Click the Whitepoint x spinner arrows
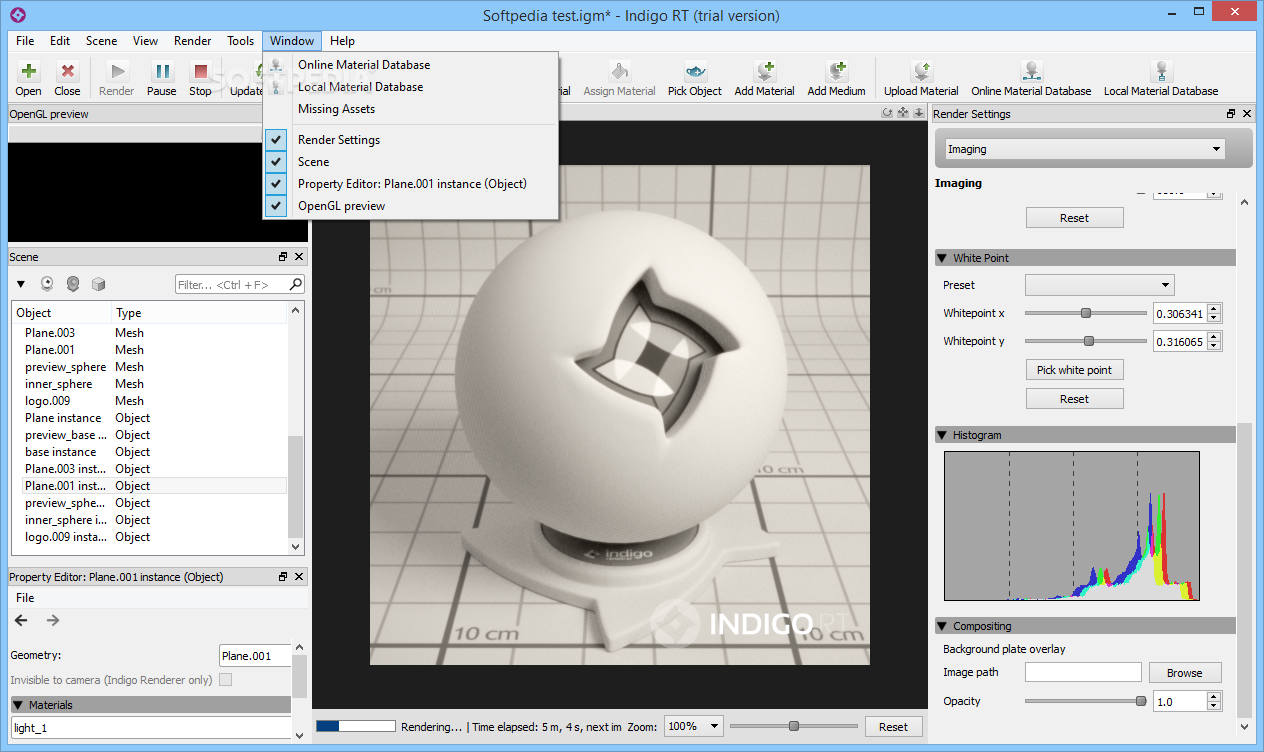 point(1214,313)
